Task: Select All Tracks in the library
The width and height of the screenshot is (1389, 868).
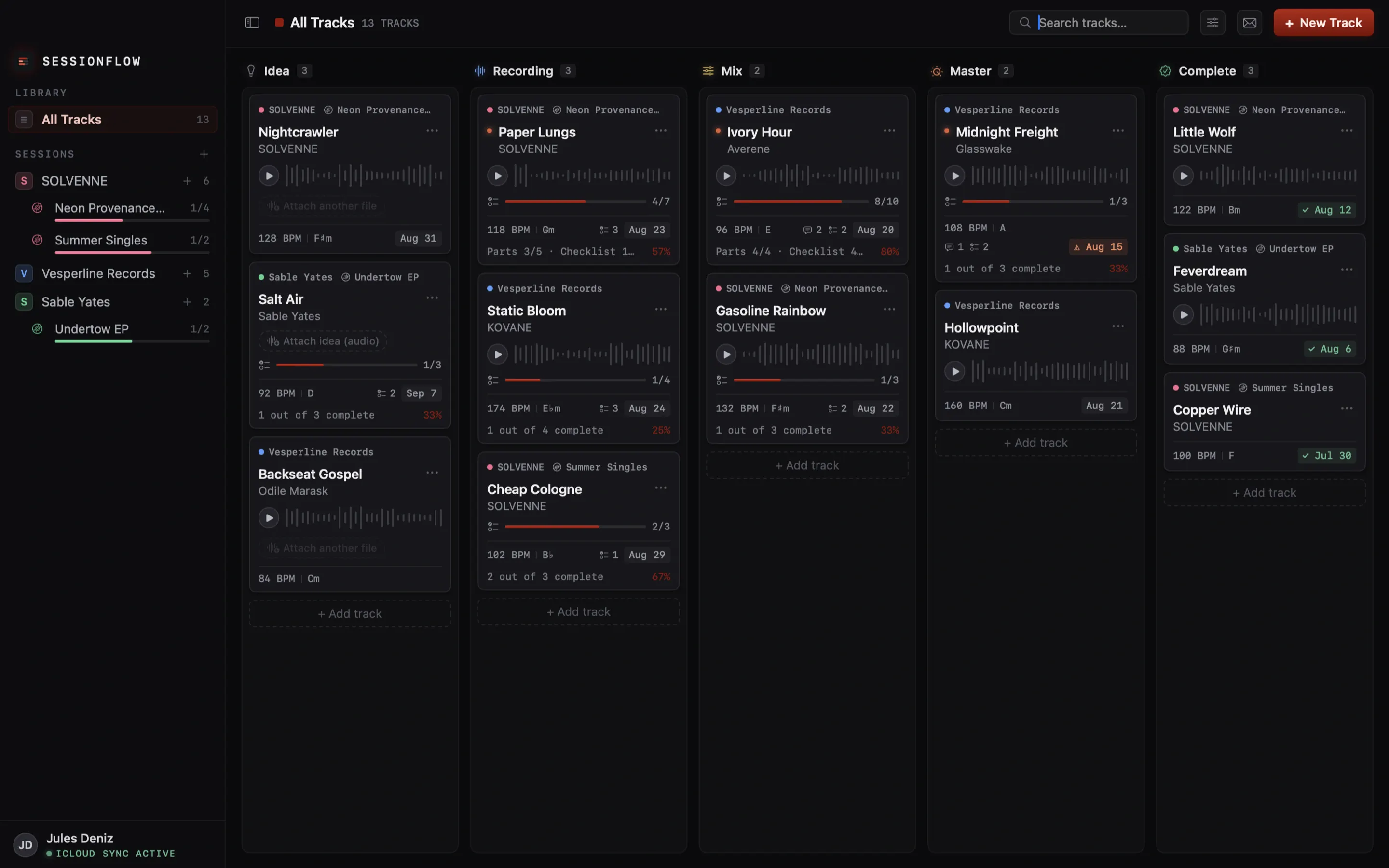Action: pyautogui.click(x=112, y=120)
